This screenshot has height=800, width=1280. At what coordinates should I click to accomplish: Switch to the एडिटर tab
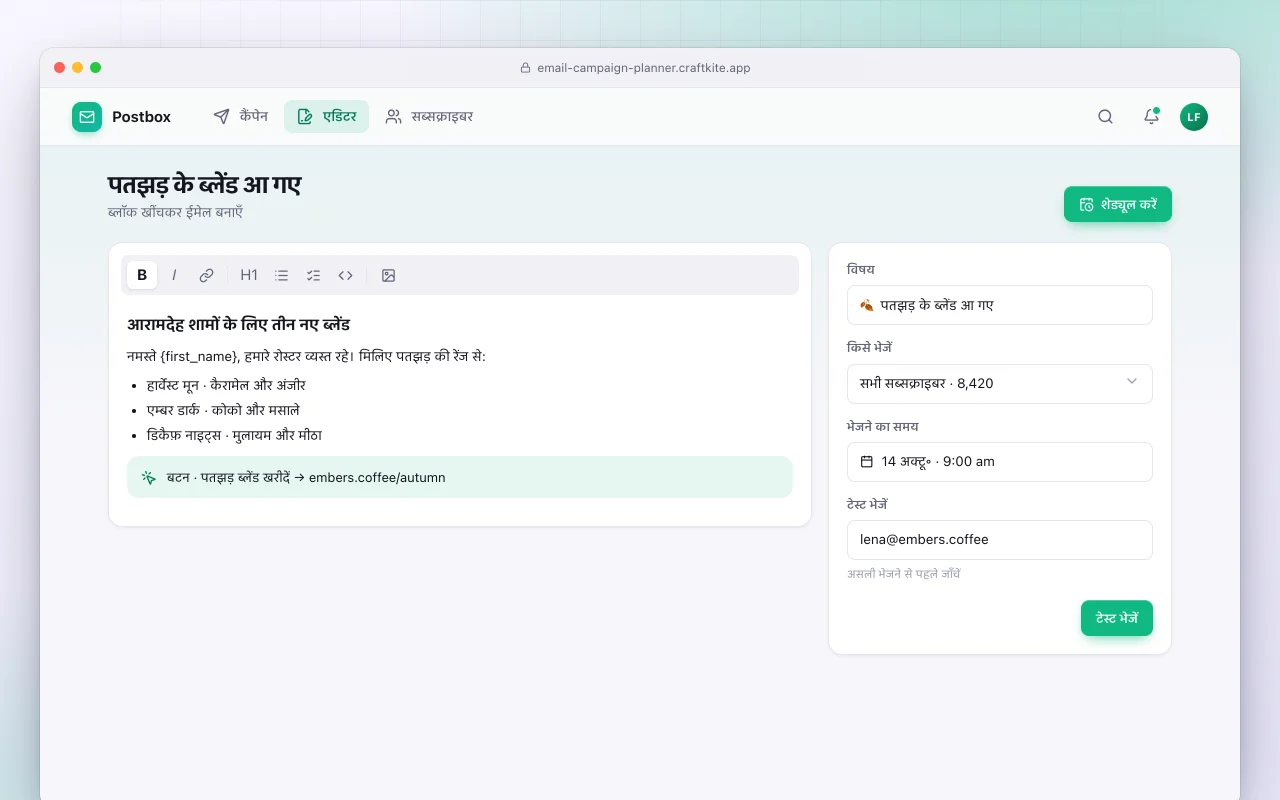point(326,117)
